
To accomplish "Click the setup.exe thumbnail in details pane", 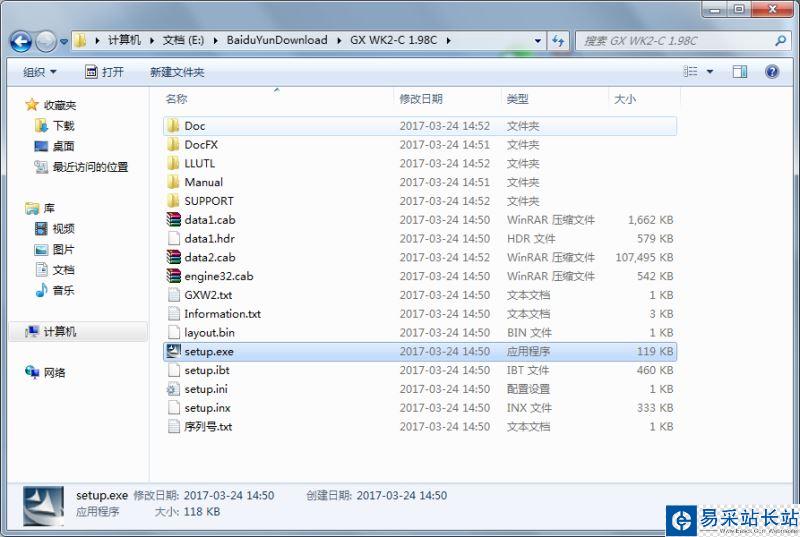I will pos(44,506).
